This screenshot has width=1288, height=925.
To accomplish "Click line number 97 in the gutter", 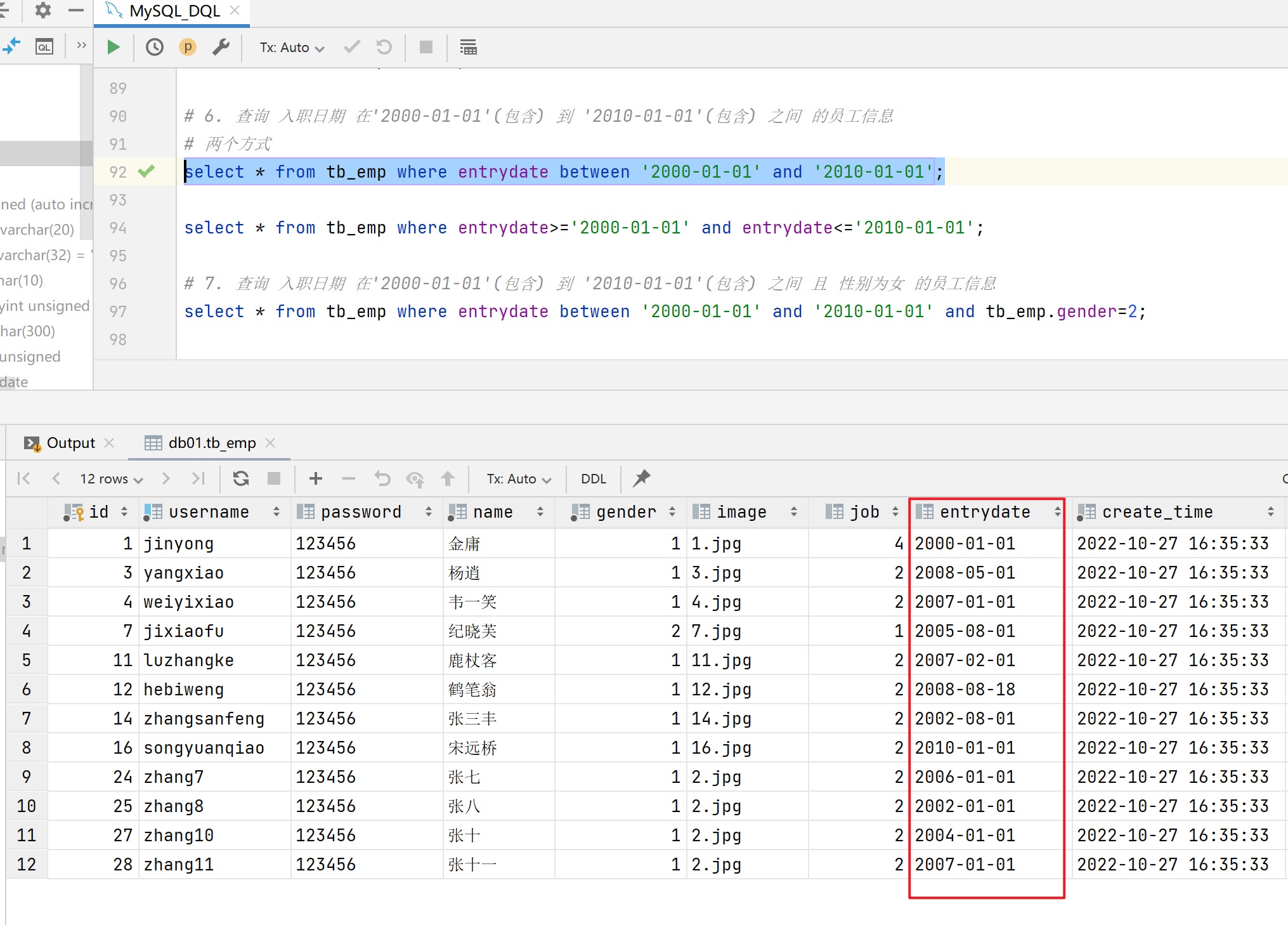I will tap(118, 312).
